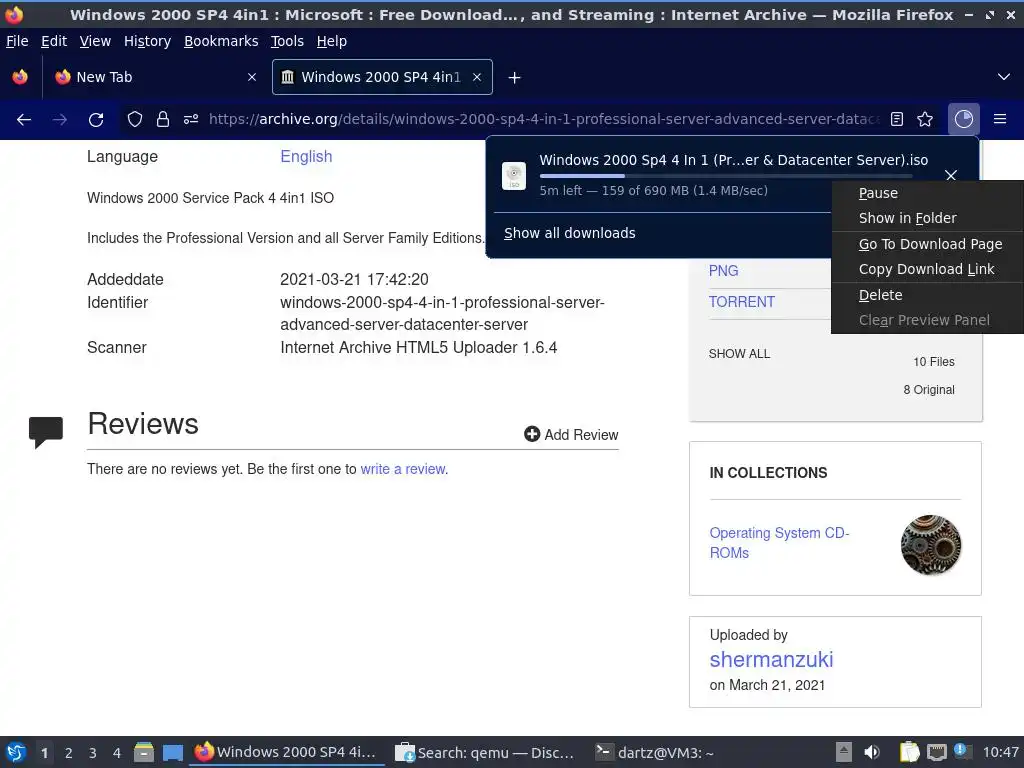Click the address bar URL field

543,119
